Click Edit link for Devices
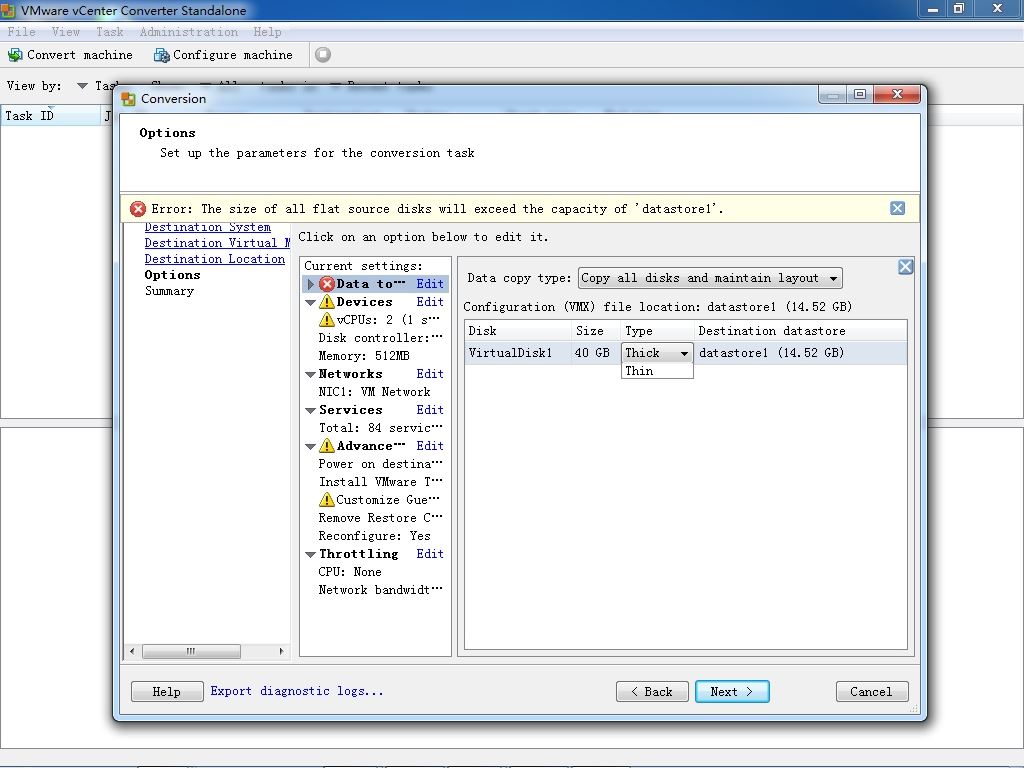 pyautogui.click(x=430, y=302)
